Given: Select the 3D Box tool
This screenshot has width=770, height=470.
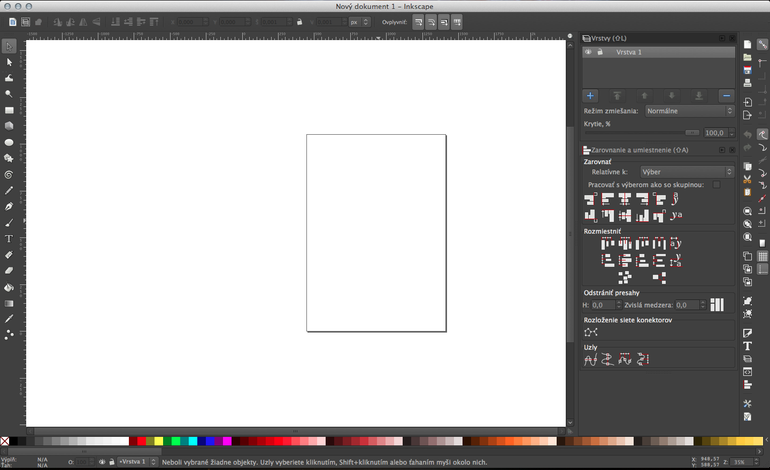Looking at the screenshot, I should (9, 126).
